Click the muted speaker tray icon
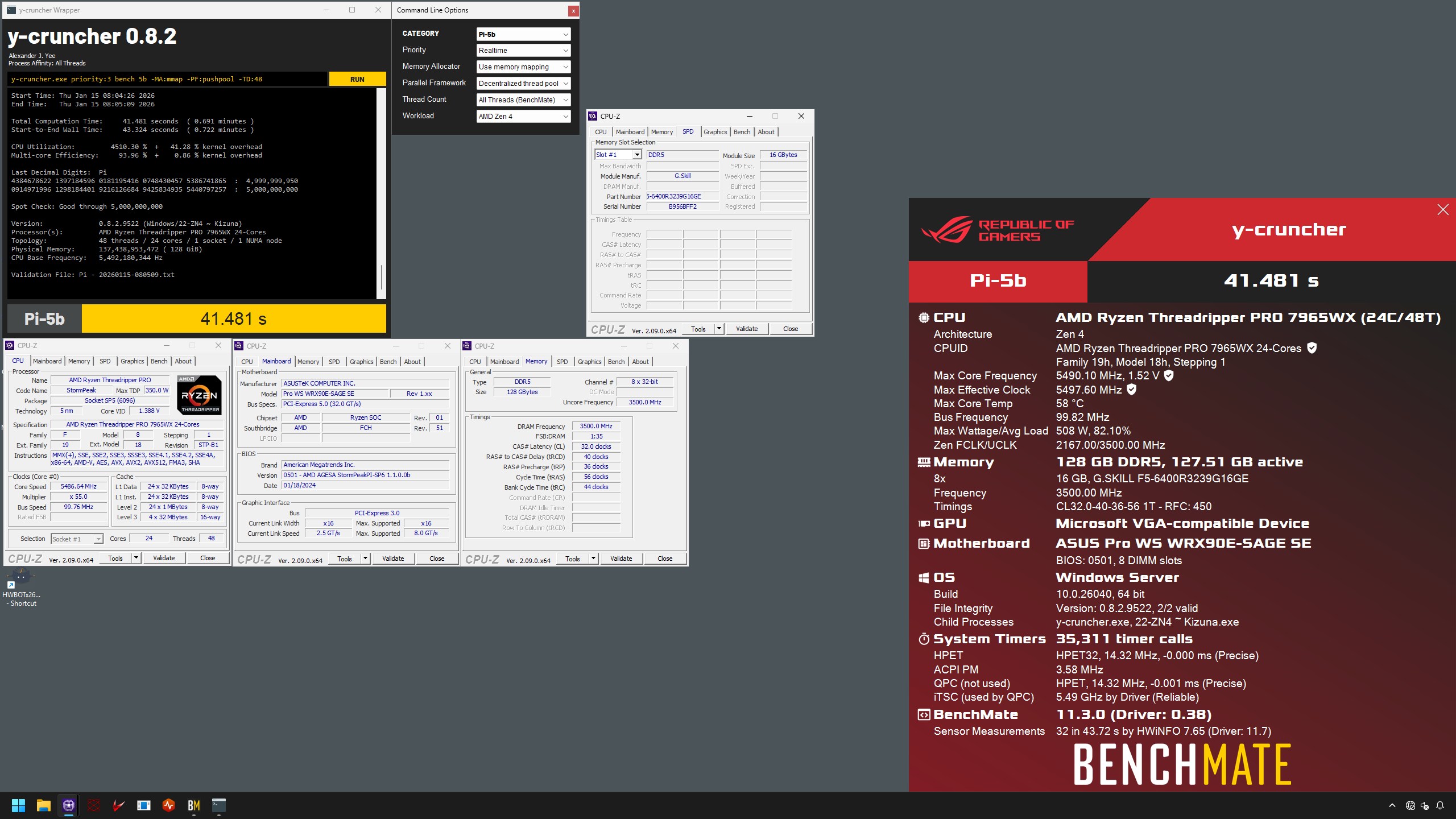The width and height of the screenshot is (1456, 819). click(1425, 805)
